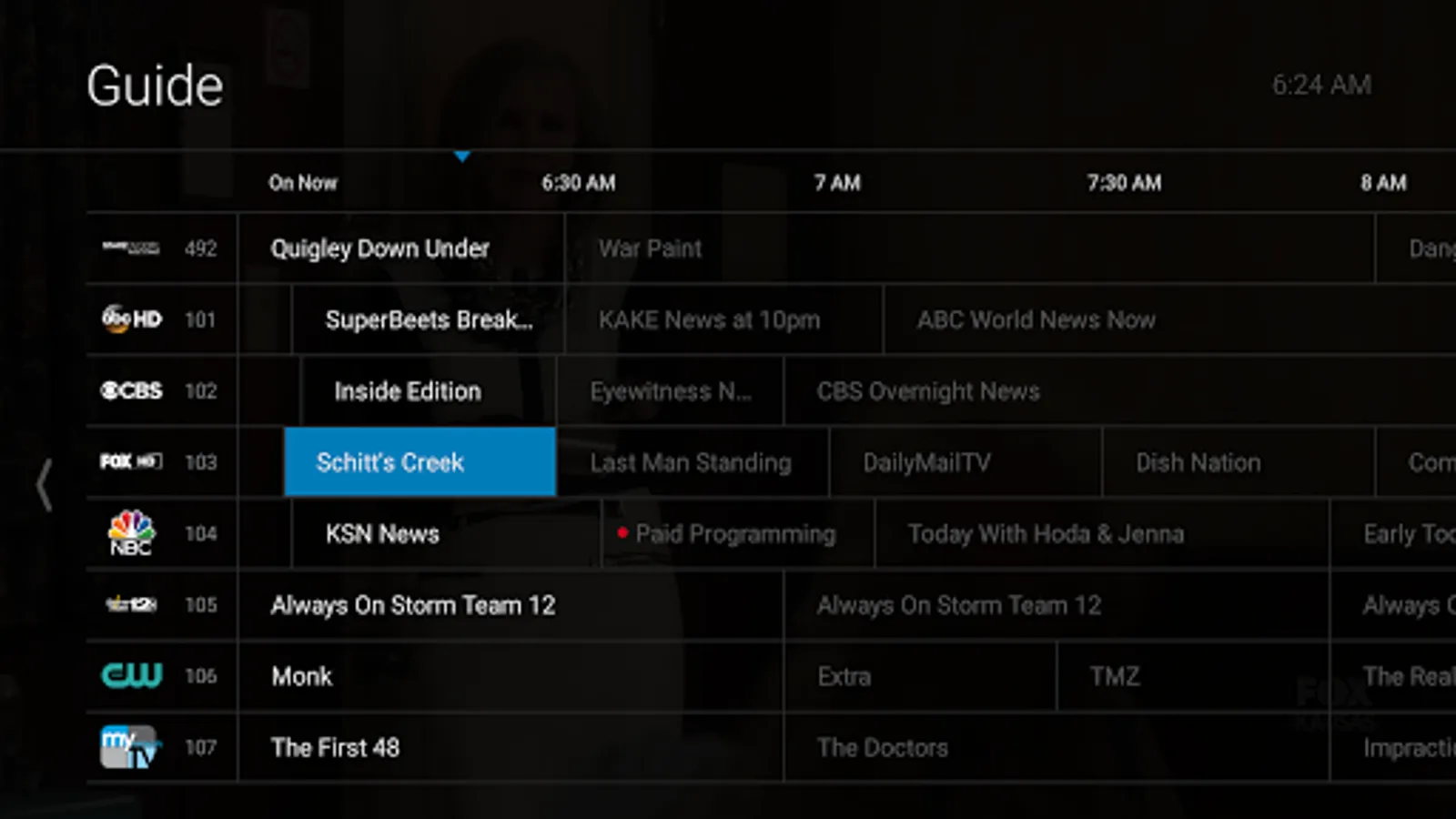Select Early Today program cell
The height and width of the screenshot is (819, 1456).
[x=1393, y=533]
